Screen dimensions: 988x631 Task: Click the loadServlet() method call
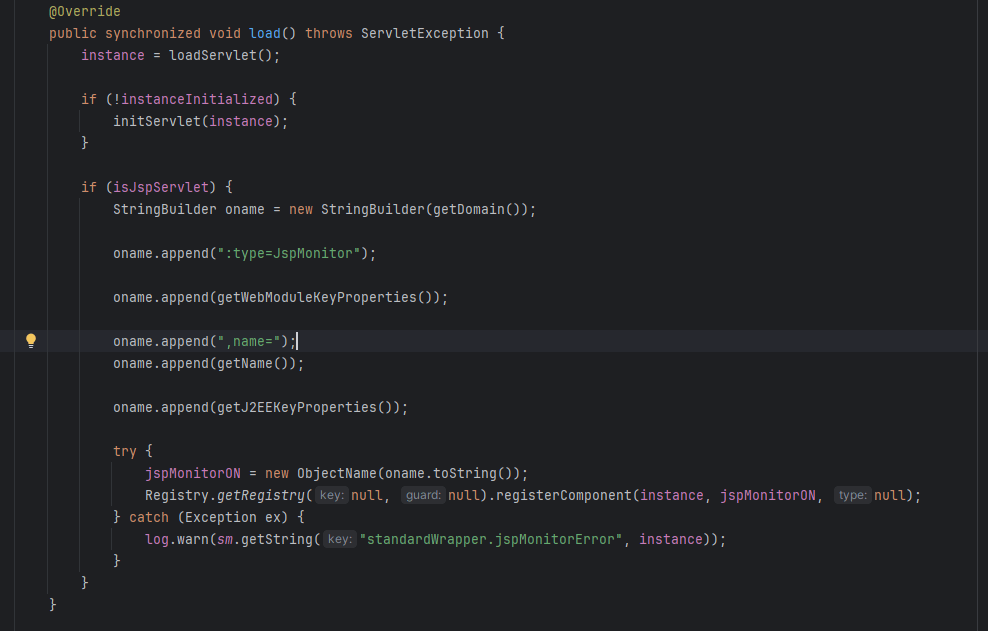click(x=220, y=55)
